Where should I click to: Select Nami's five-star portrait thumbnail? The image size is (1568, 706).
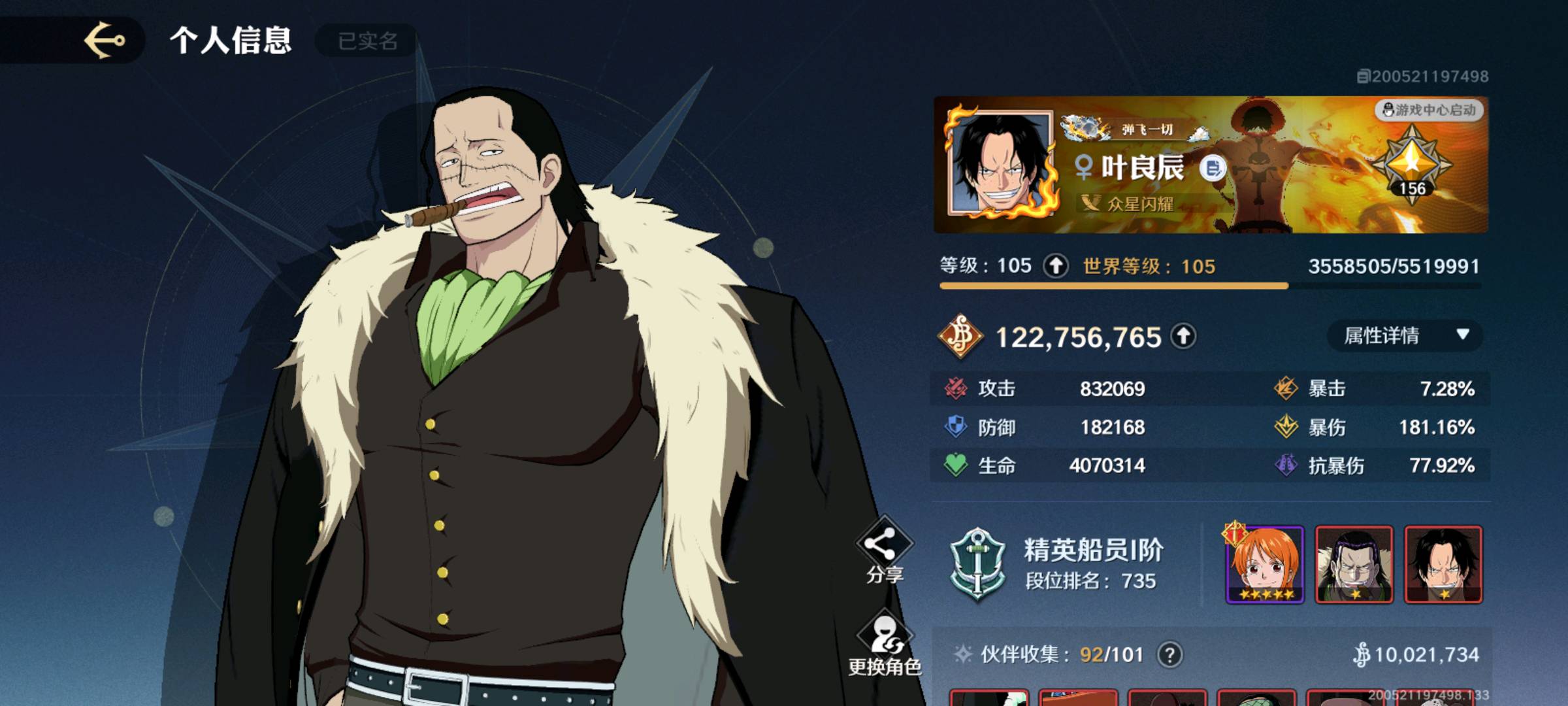pos(1265,565)
